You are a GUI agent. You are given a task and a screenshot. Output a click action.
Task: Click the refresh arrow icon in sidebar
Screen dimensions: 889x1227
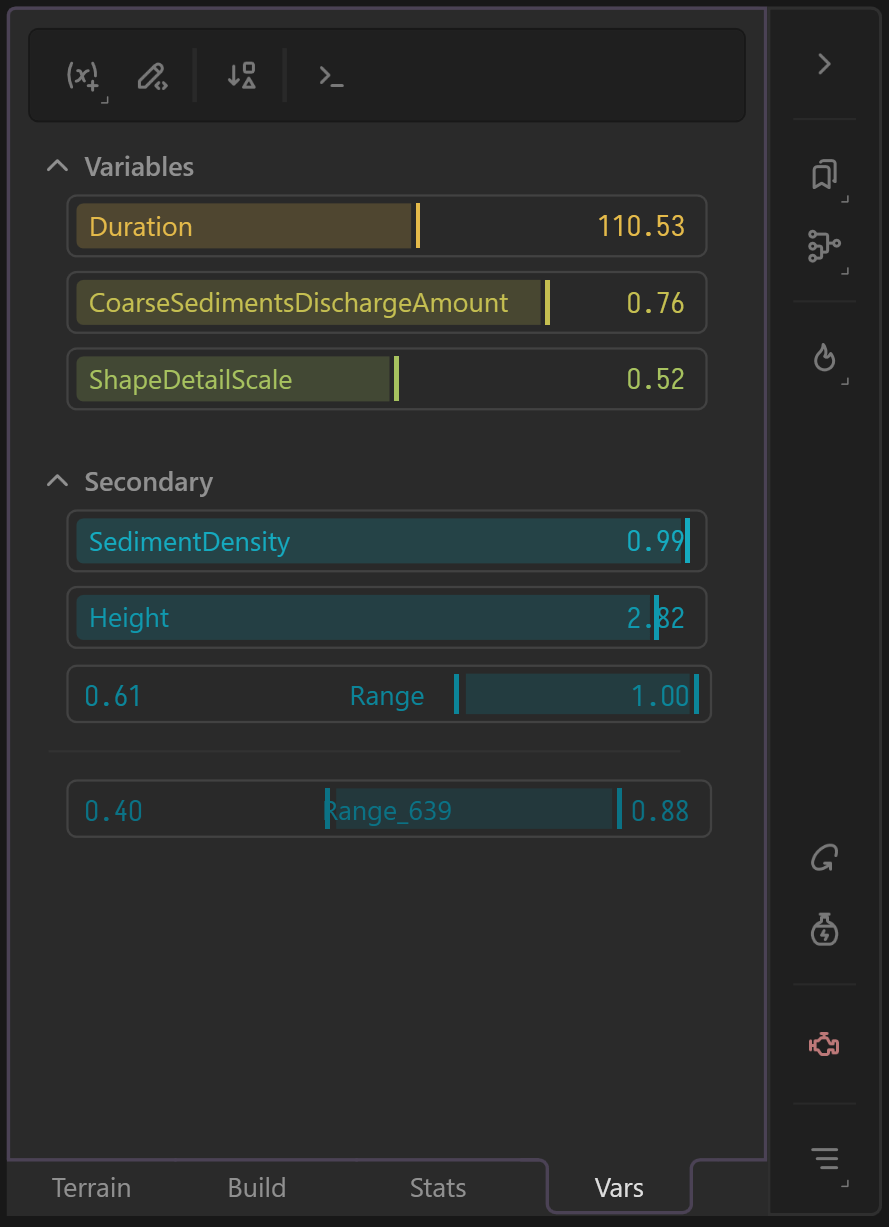(x=824, y=858)
